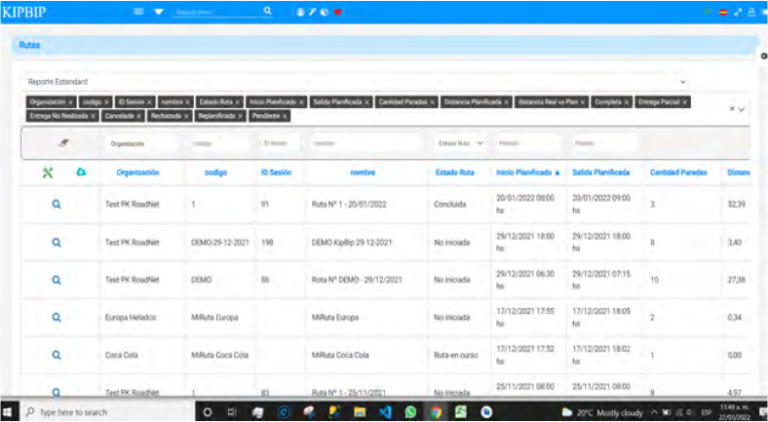View details of Ruta N° 1 - 20/01/2022 row

[56, 204]
